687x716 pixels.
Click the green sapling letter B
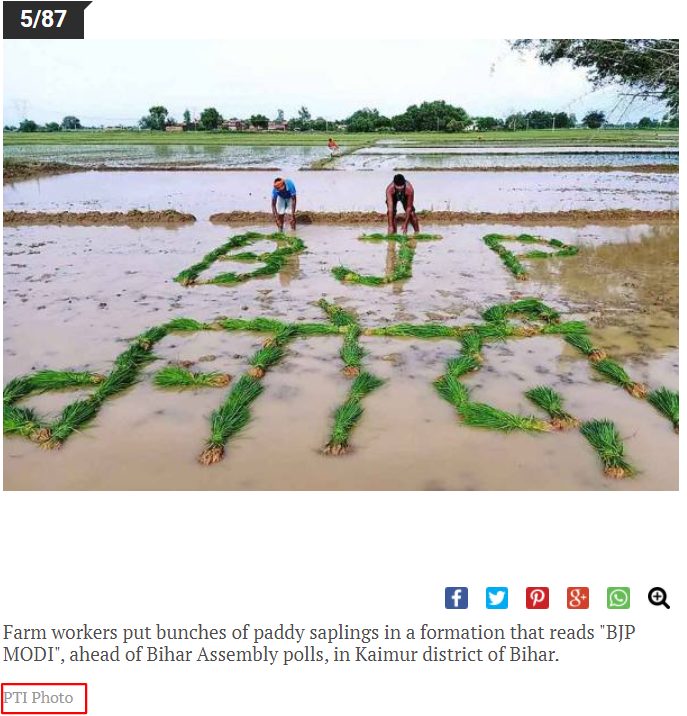240,258
